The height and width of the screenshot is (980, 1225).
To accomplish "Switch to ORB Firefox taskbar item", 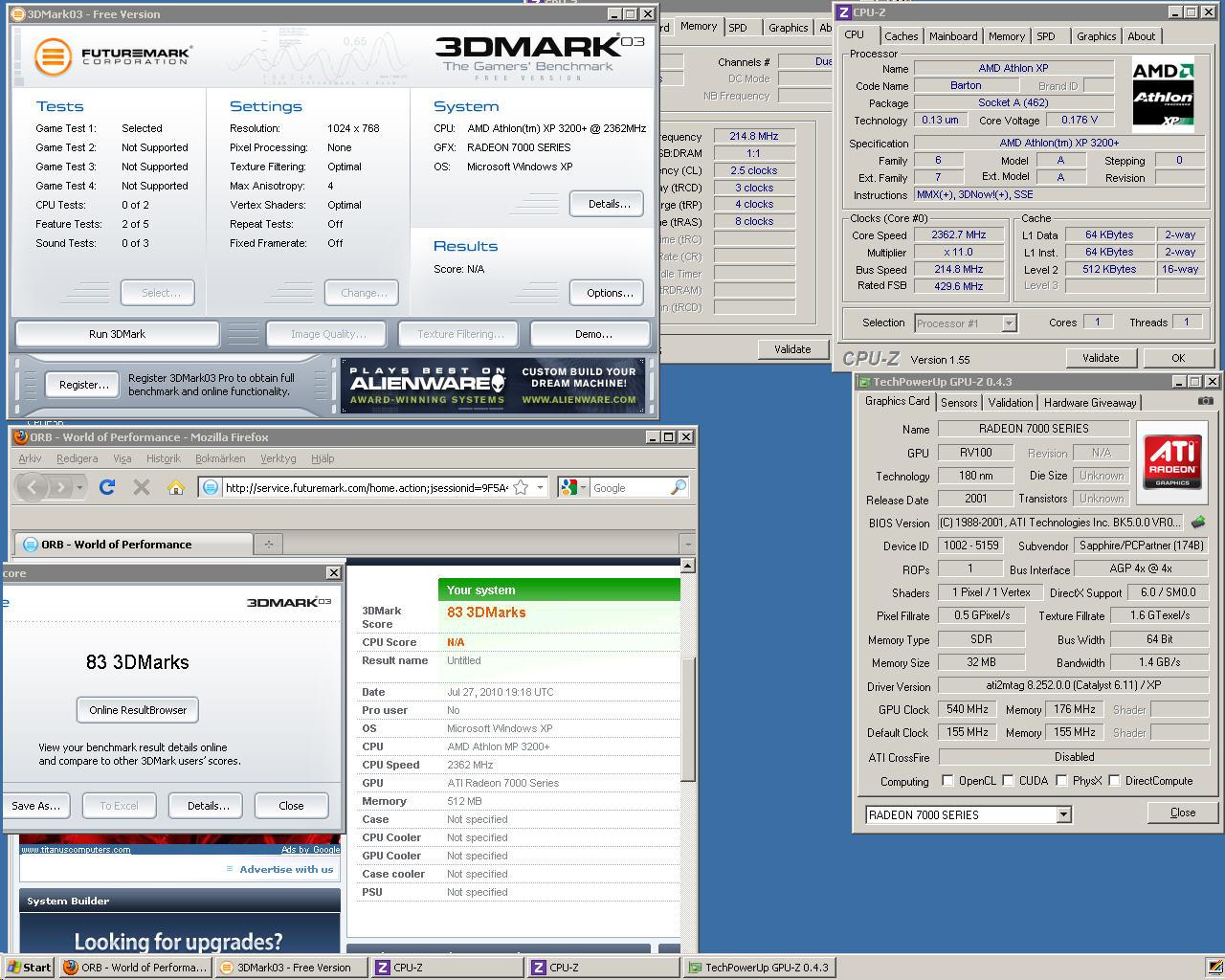I will click(x=135, y=967).
